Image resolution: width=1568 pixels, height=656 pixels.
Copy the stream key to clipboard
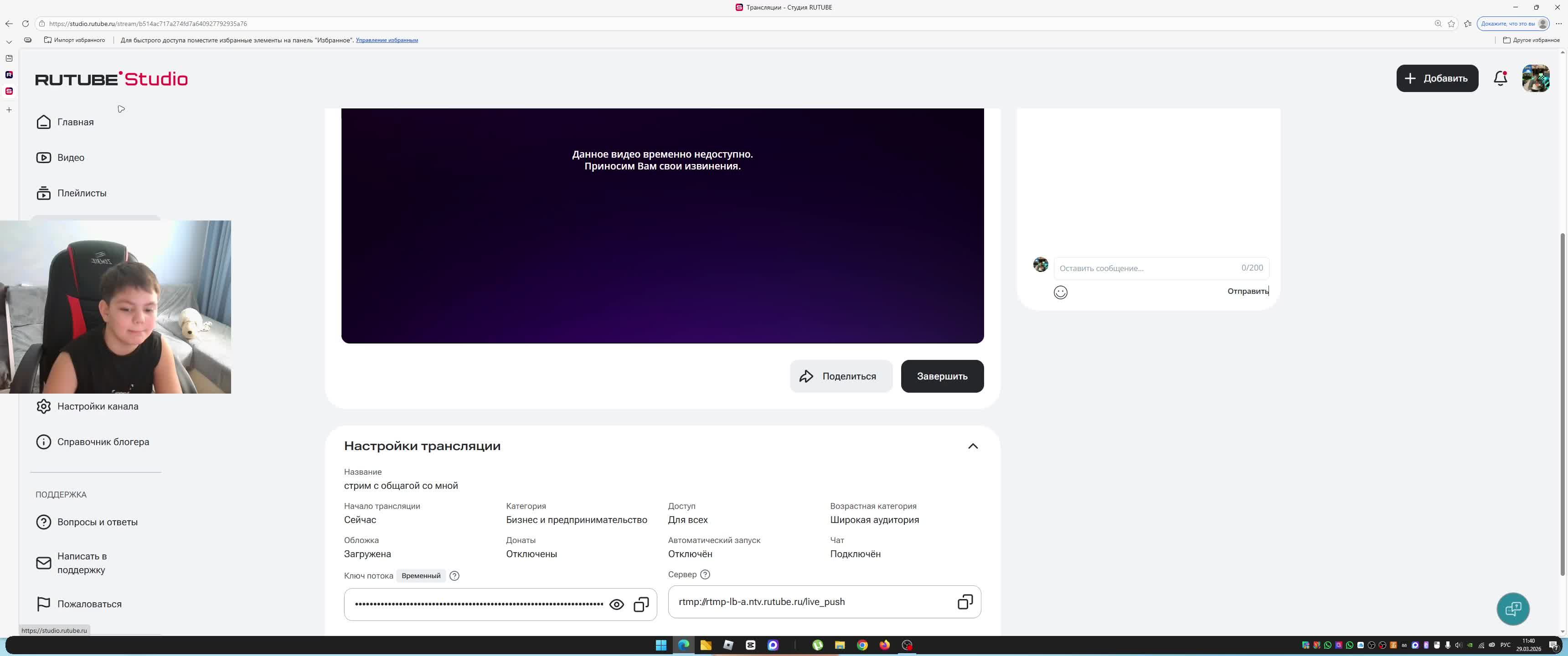[x=641, y=605]
